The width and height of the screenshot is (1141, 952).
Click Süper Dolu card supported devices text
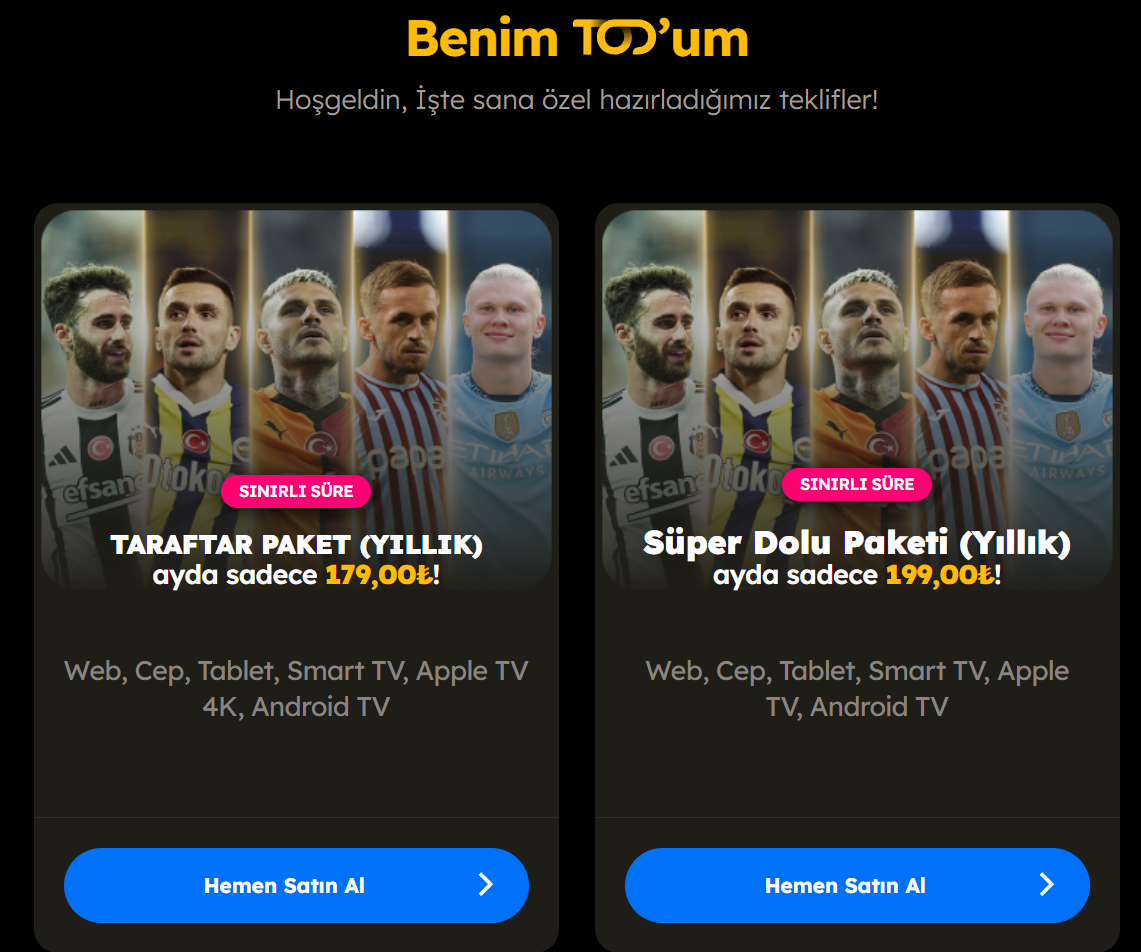857,689
